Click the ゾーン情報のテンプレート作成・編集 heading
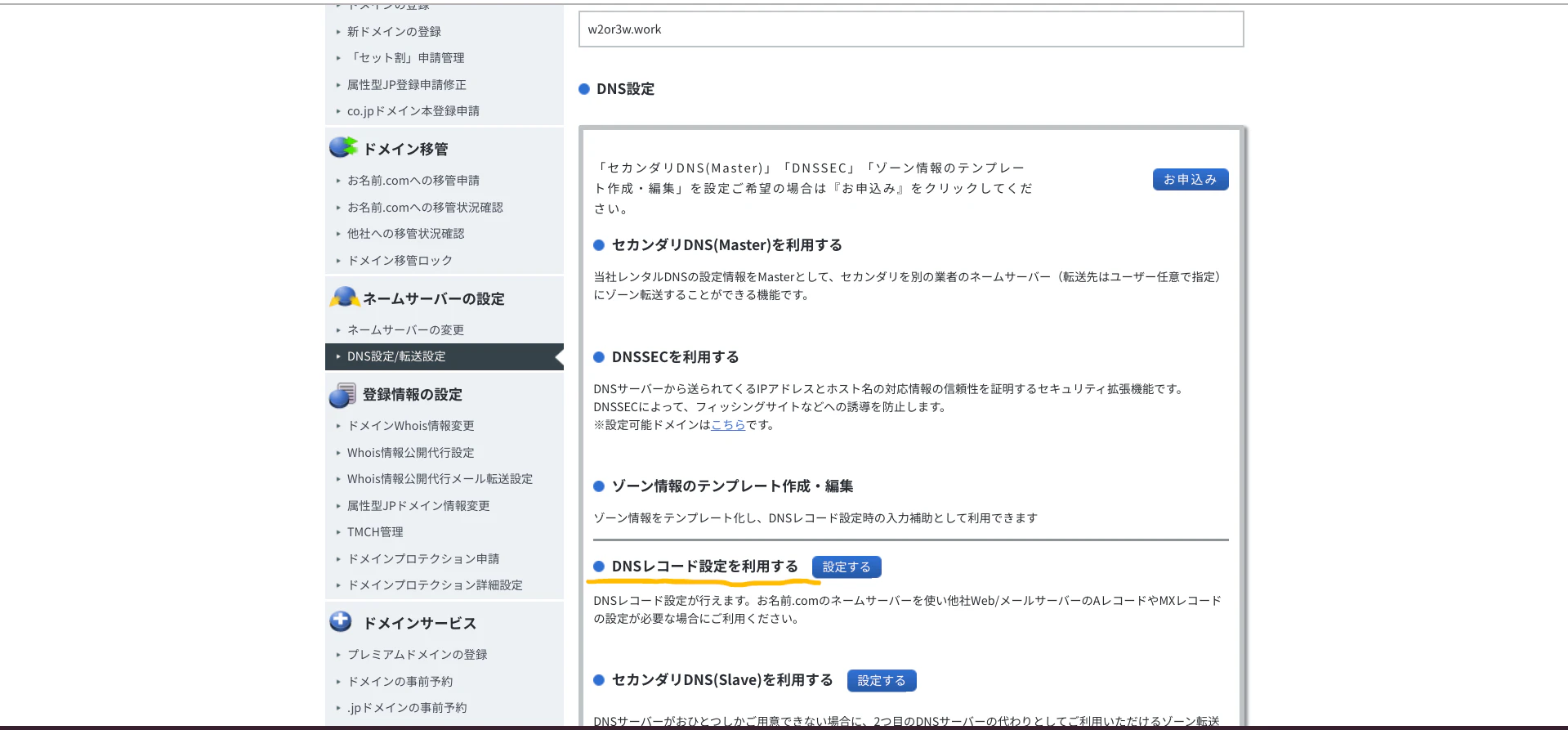 (x=732, y=486)
